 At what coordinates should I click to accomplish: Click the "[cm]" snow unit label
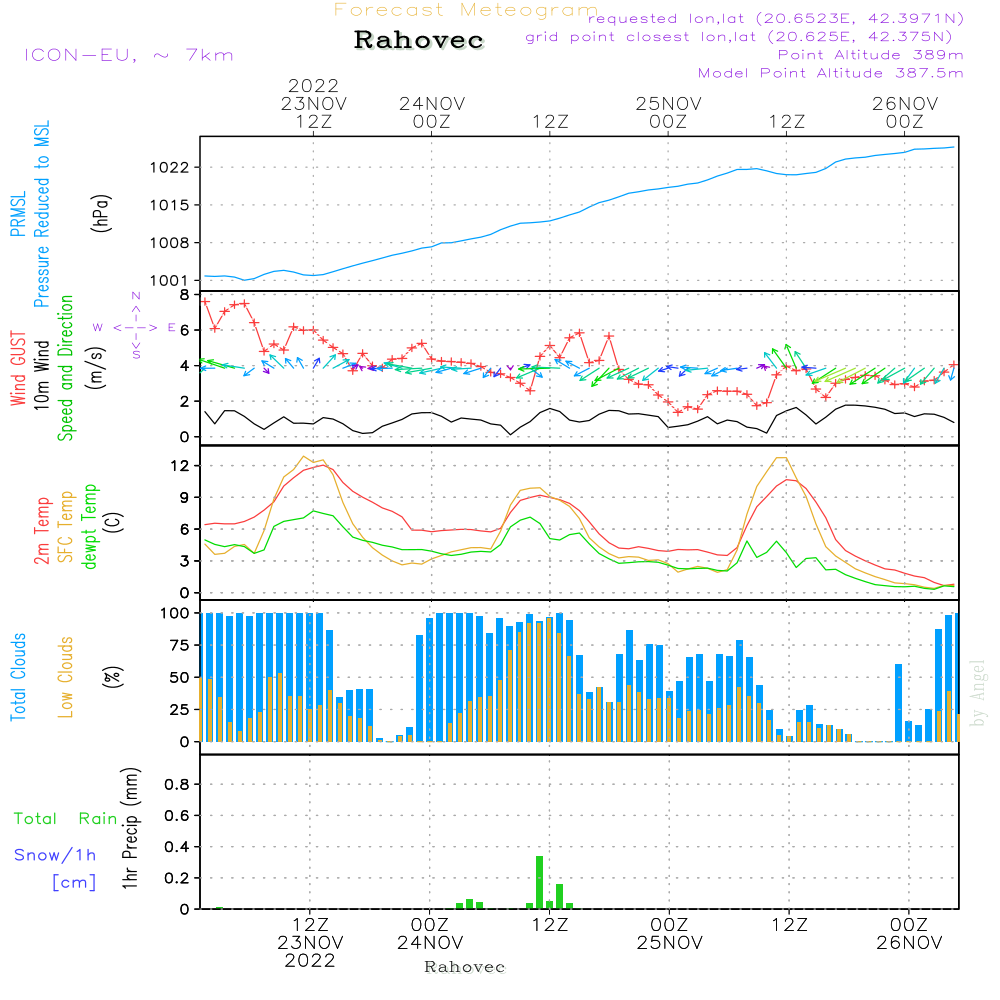pos(74,883)
